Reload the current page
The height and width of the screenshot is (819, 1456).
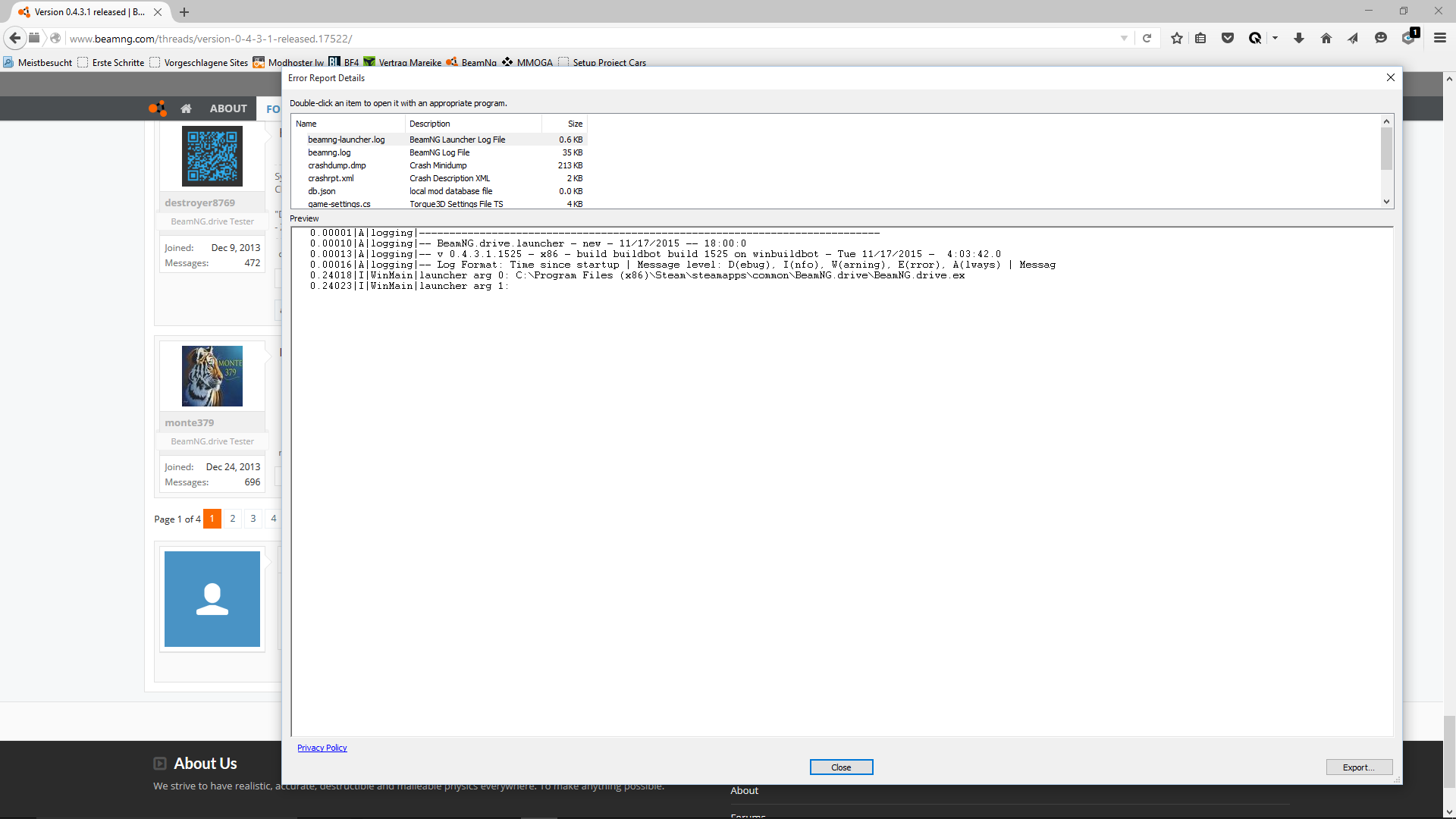point(1147,38)
